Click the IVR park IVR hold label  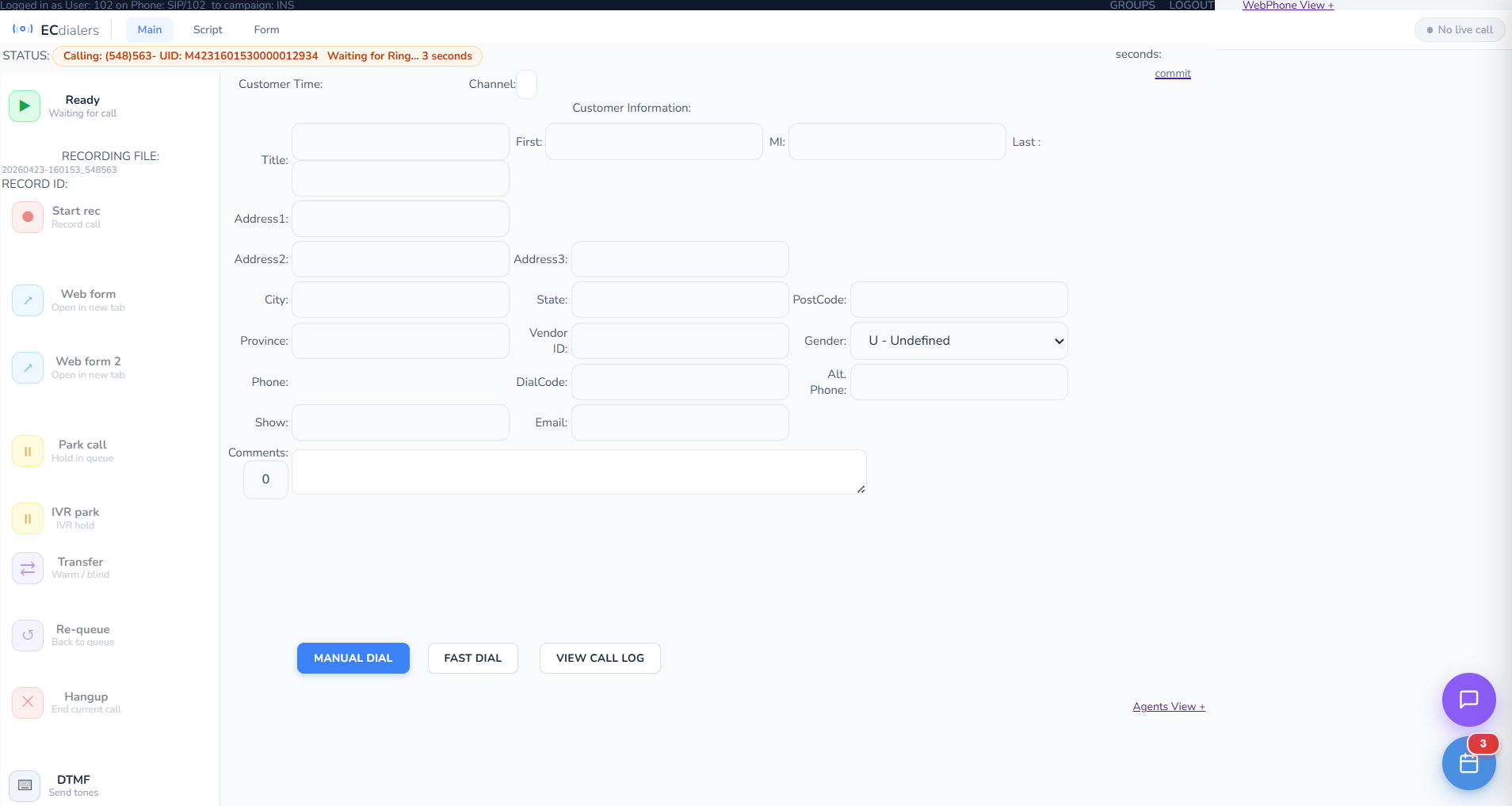[75, 518]
